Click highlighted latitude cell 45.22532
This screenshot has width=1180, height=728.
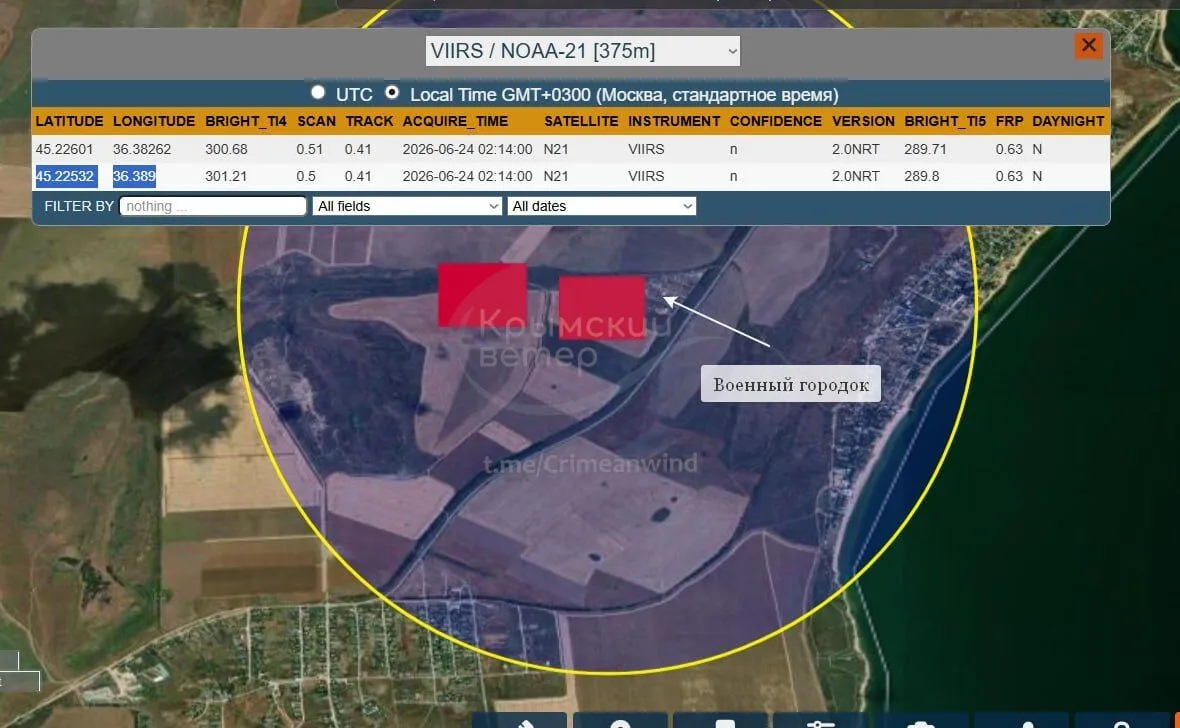(65, 176)
